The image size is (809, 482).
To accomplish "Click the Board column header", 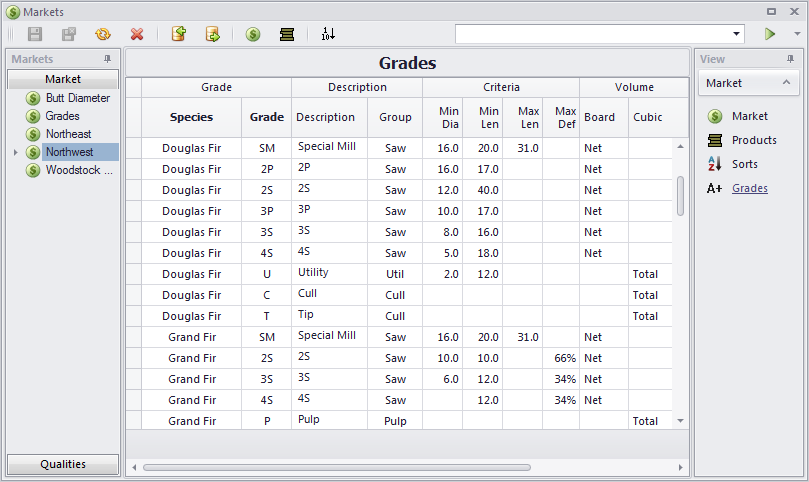I will tap(604, 117).
